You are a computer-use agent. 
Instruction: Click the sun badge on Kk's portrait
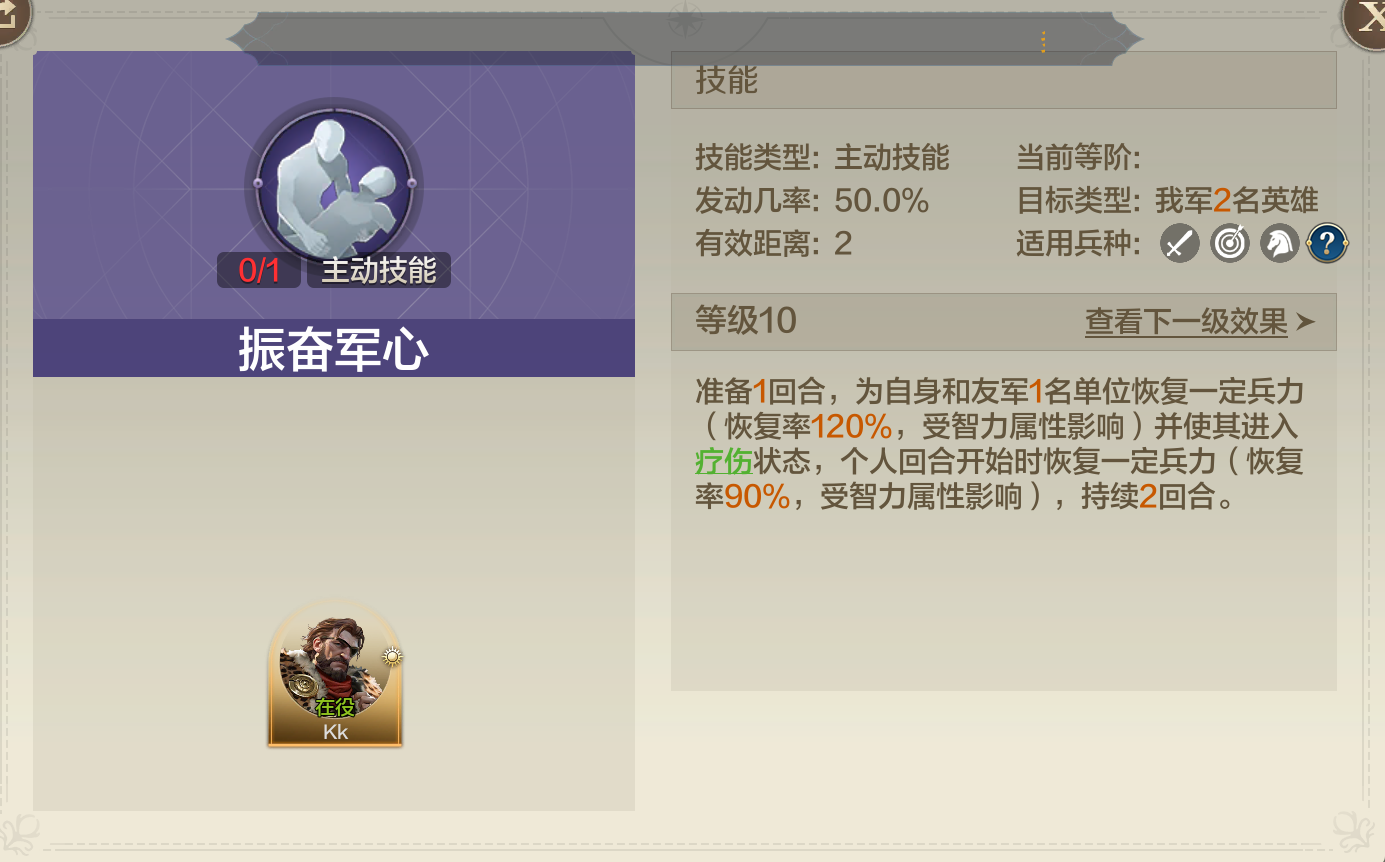click(391, 658)
